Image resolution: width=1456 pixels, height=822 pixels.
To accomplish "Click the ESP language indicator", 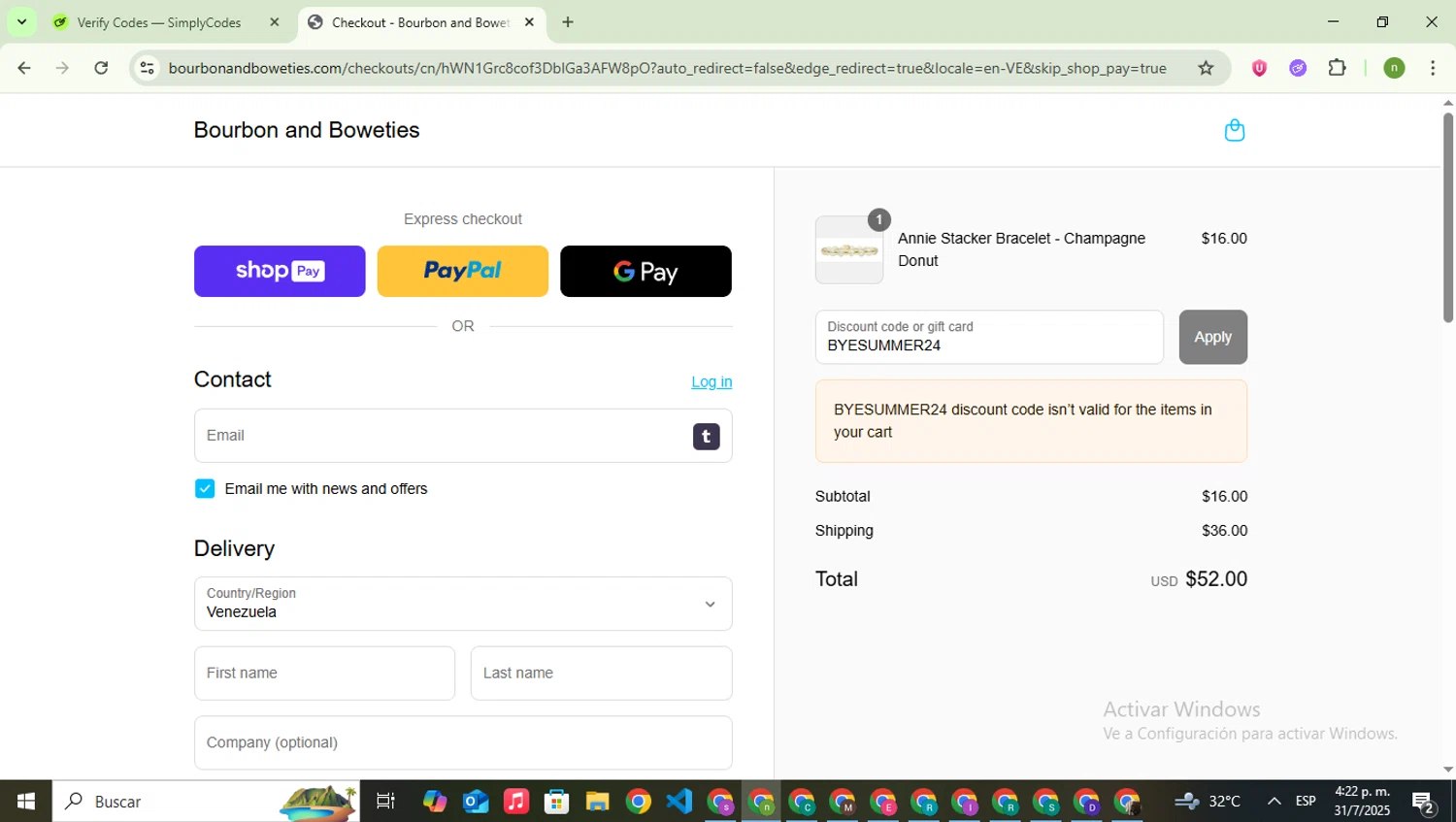I will point(1306,802).
